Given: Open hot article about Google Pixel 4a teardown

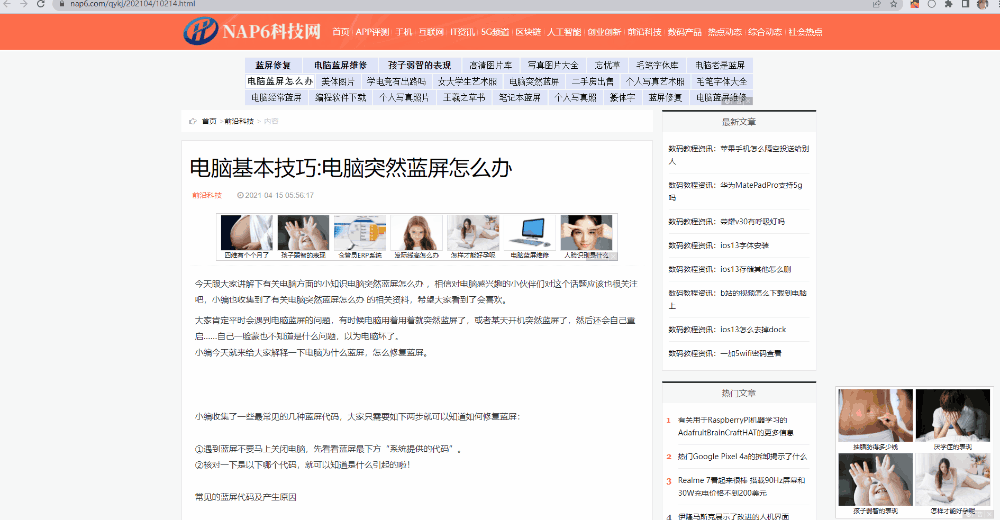Looking at the screenshot, I should tap(742, 457).
